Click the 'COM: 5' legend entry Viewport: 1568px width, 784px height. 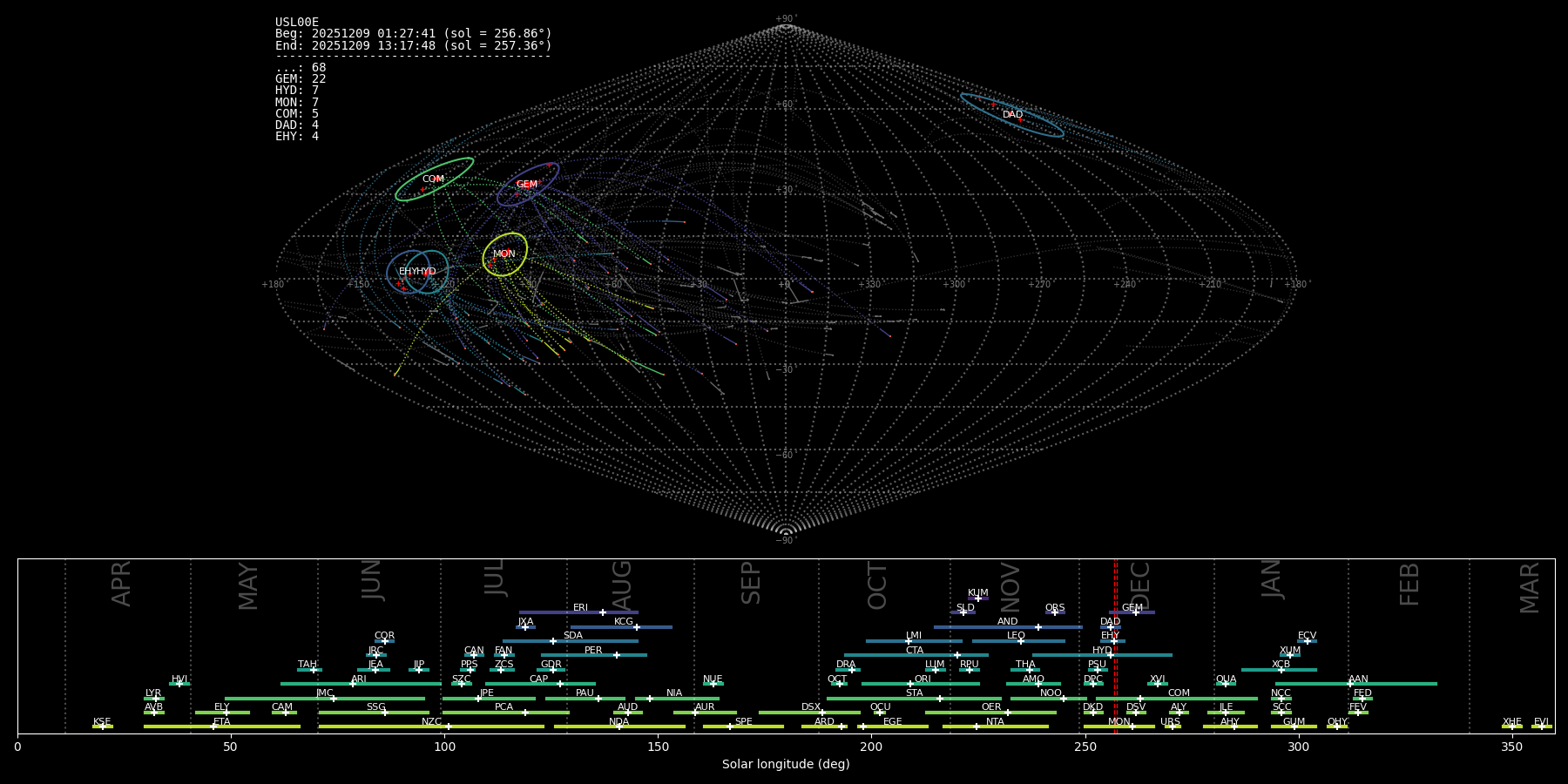coord(297,114)
